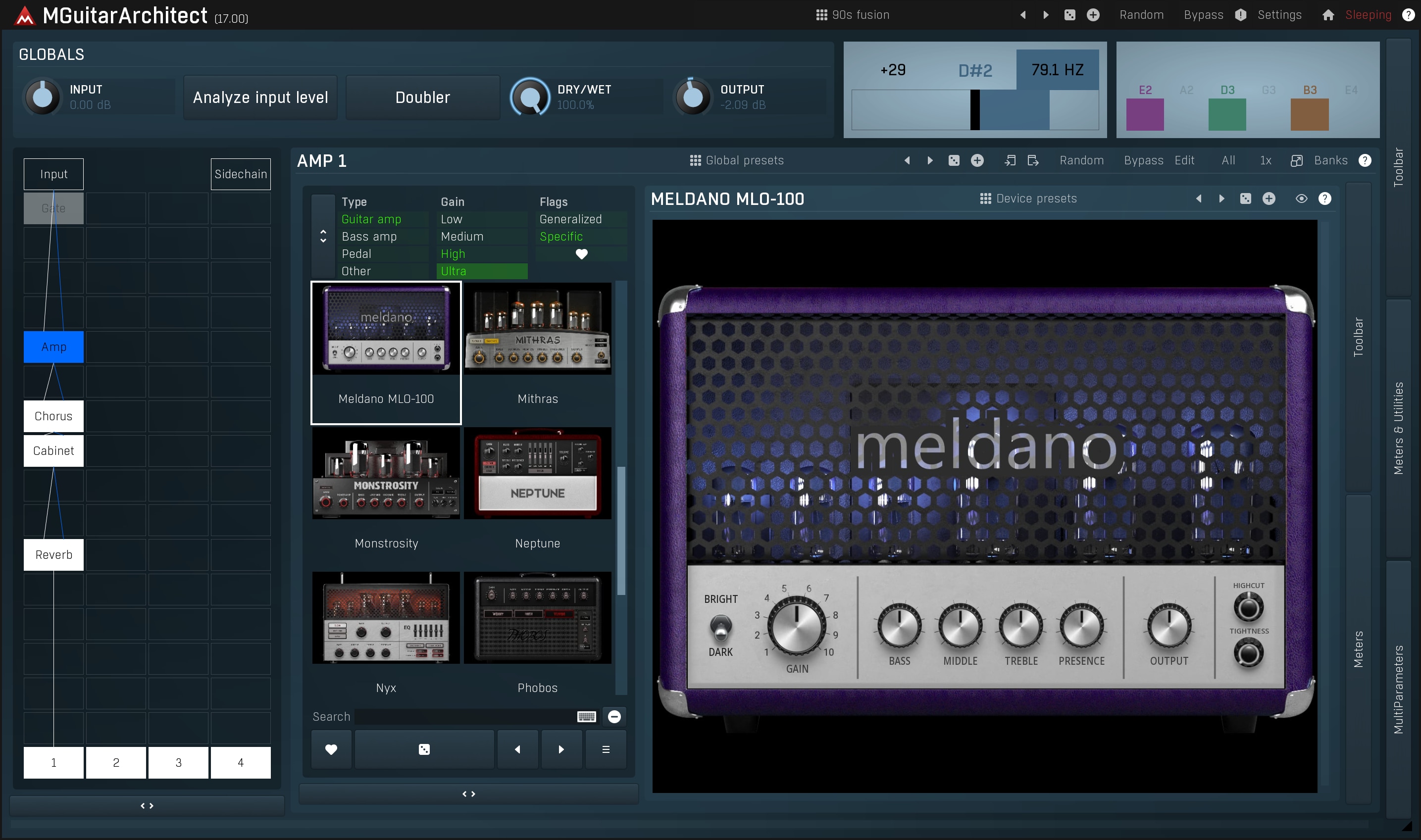The width and height of the screenshot is (1421, 840).
Task: Open help for Meldano MLO-100 device
Action: pos(1324,198)
